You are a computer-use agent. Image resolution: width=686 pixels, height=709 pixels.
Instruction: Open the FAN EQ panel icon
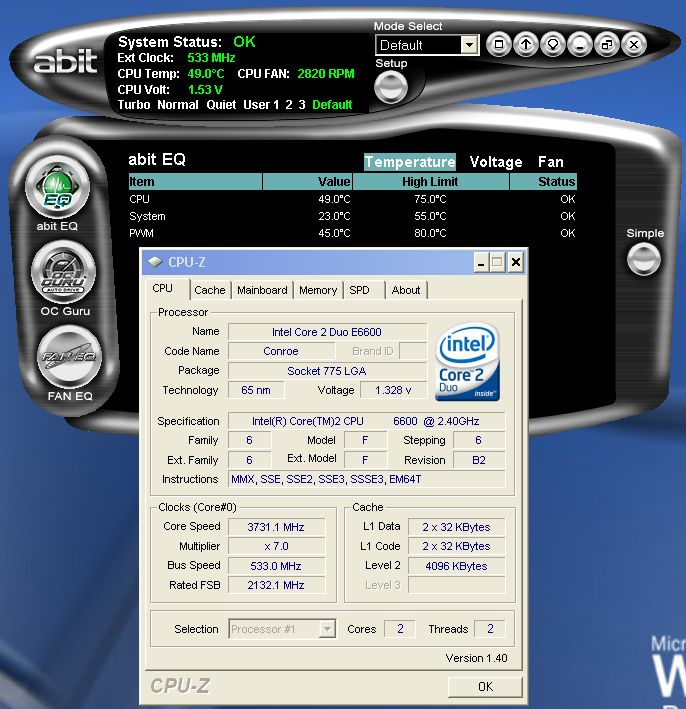[69, 357]
